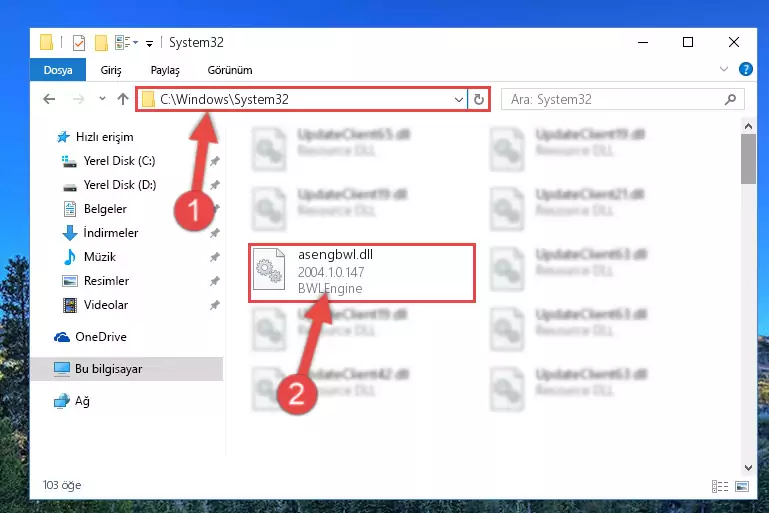Open Resimler folder in sidebar

96,281
